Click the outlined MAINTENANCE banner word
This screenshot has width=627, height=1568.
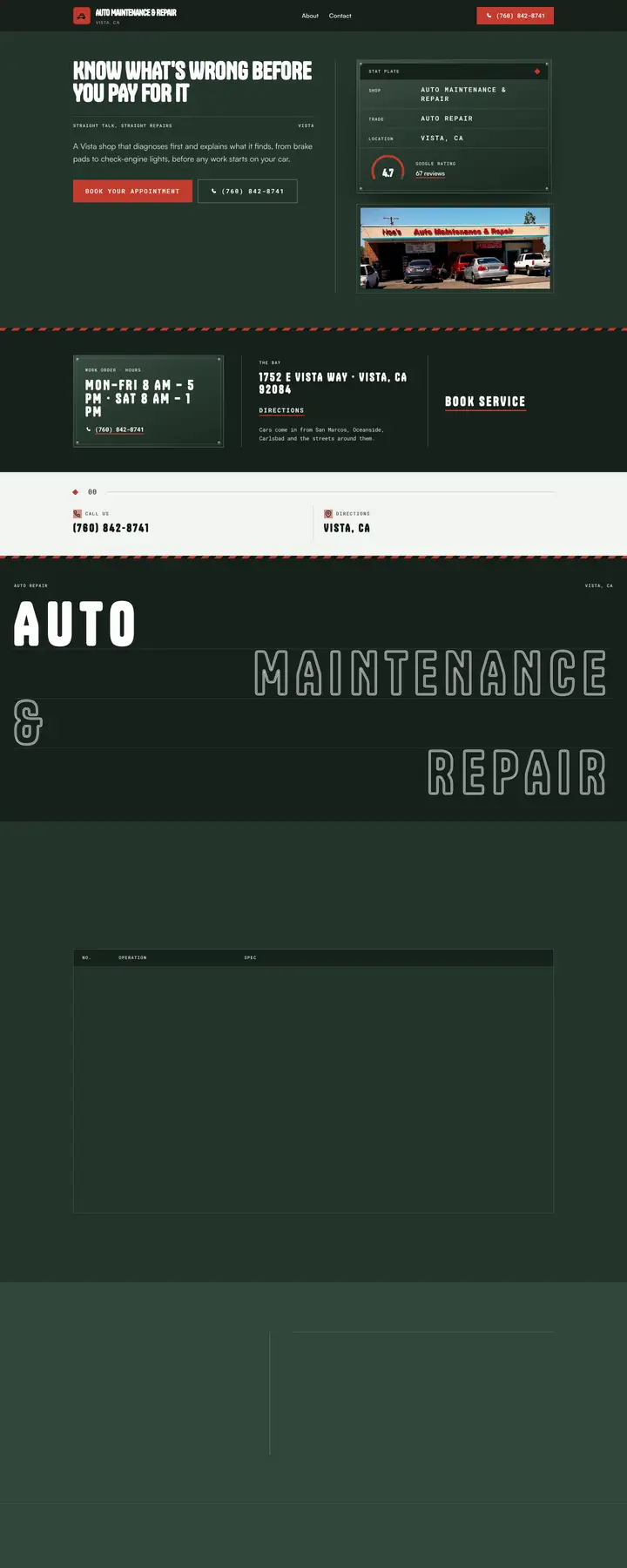click(430, 672)
